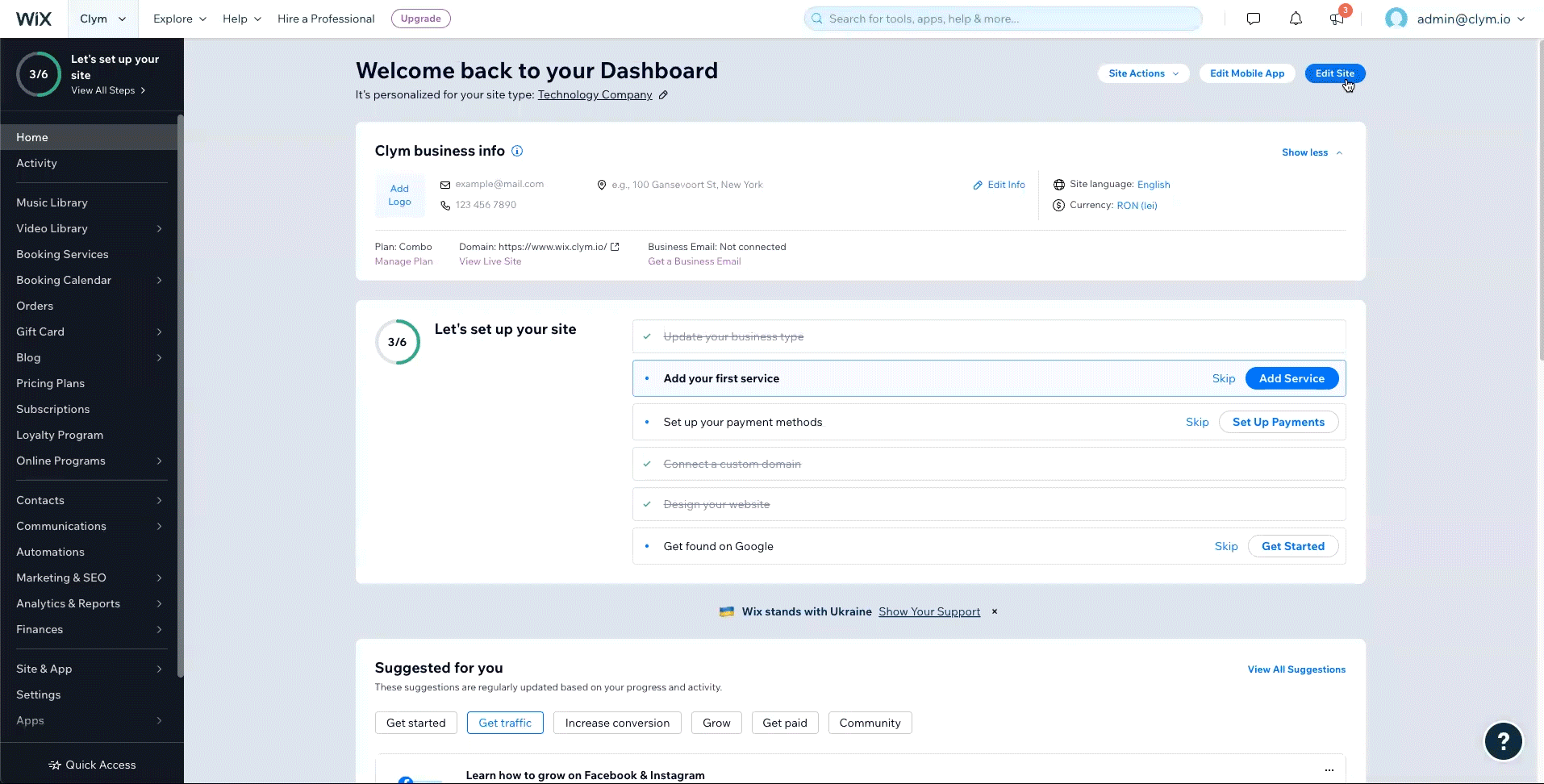This screenshot has height=784, width=1544.
Task: Open the announcements megaphone icon
Action: tap(1337, 19)
